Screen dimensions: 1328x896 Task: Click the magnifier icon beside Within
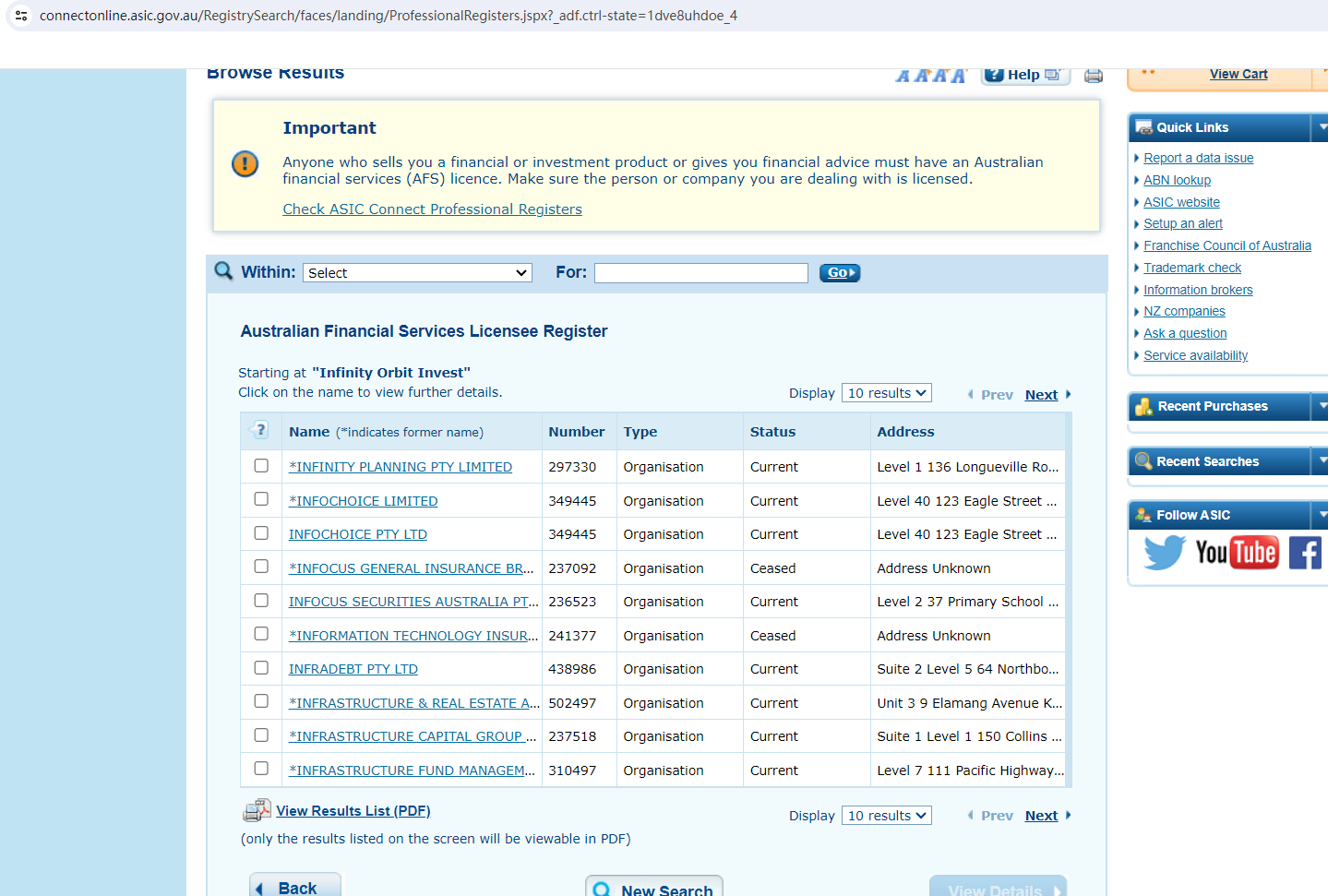coord(223,271)
